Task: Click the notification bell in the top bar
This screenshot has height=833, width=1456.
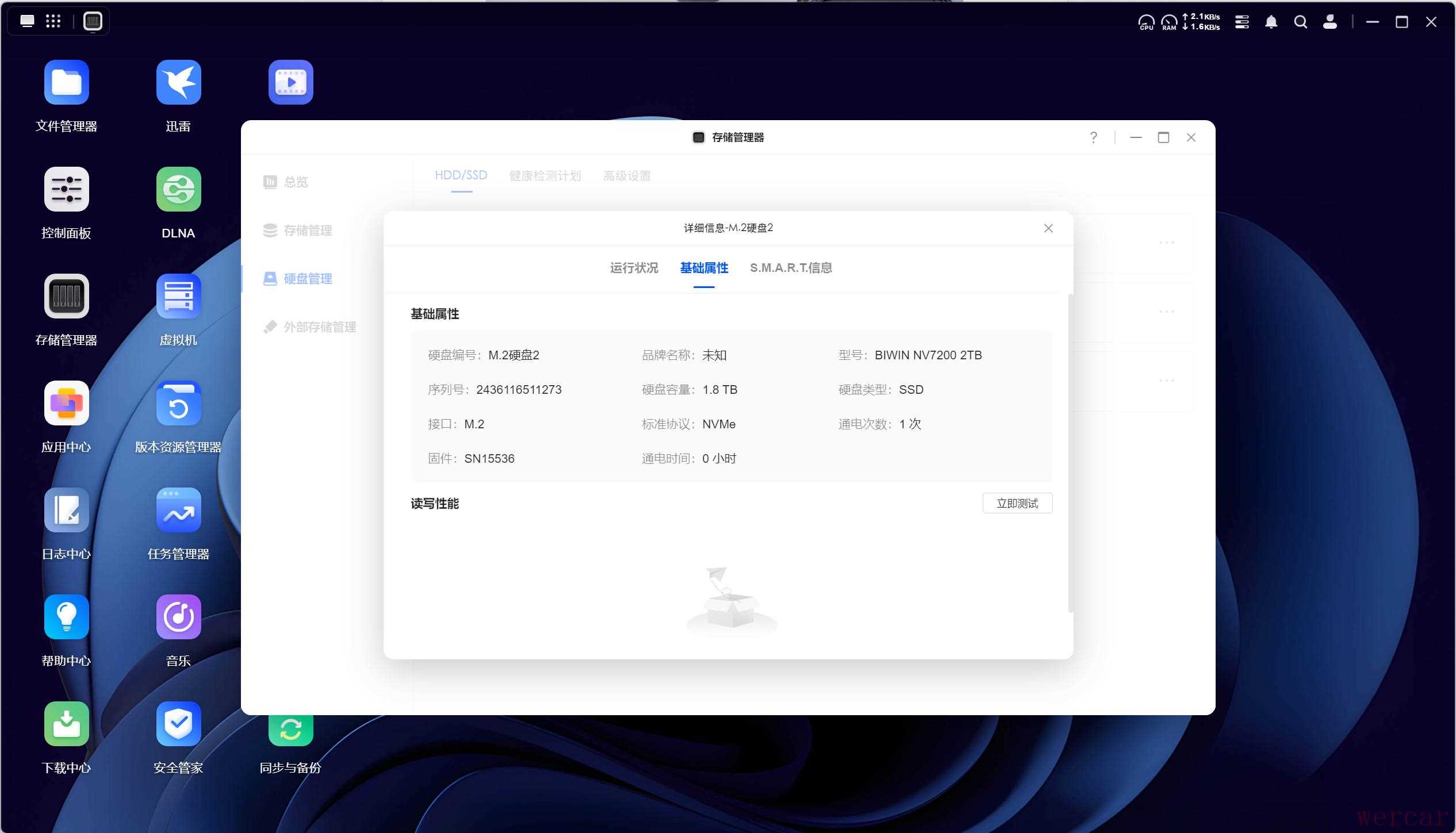Action: pyautogui.click(x=1271, y=22)
